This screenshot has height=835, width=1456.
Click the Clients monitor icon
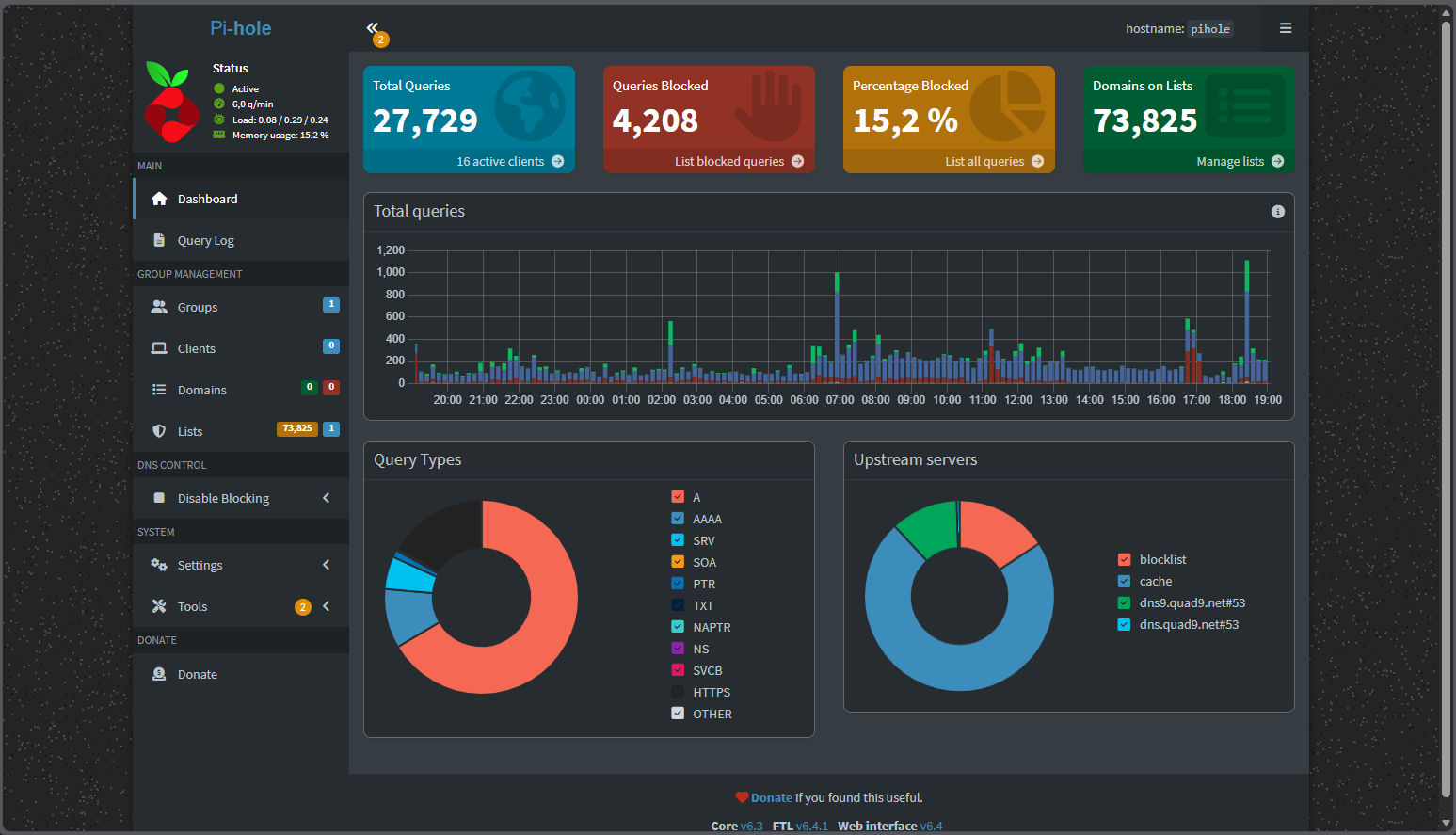click(x=159, y=347)
